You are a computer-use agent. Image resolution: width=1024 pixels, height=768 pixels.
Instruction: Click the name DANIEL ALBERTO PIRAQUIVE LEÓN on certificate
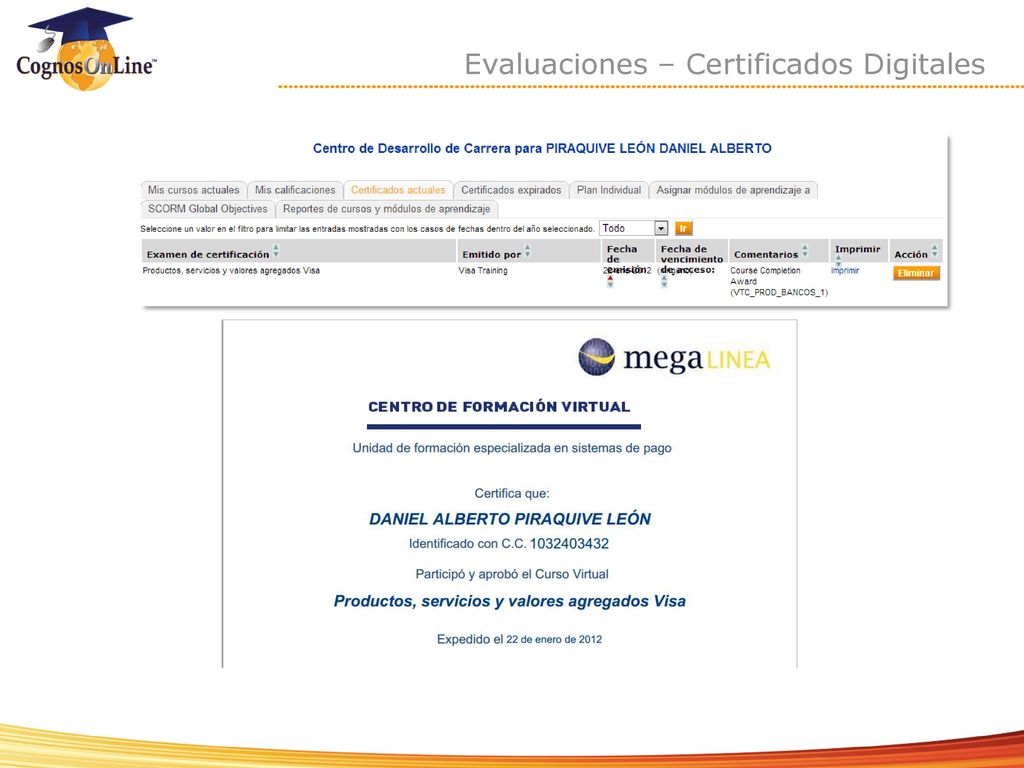point(510,519)
